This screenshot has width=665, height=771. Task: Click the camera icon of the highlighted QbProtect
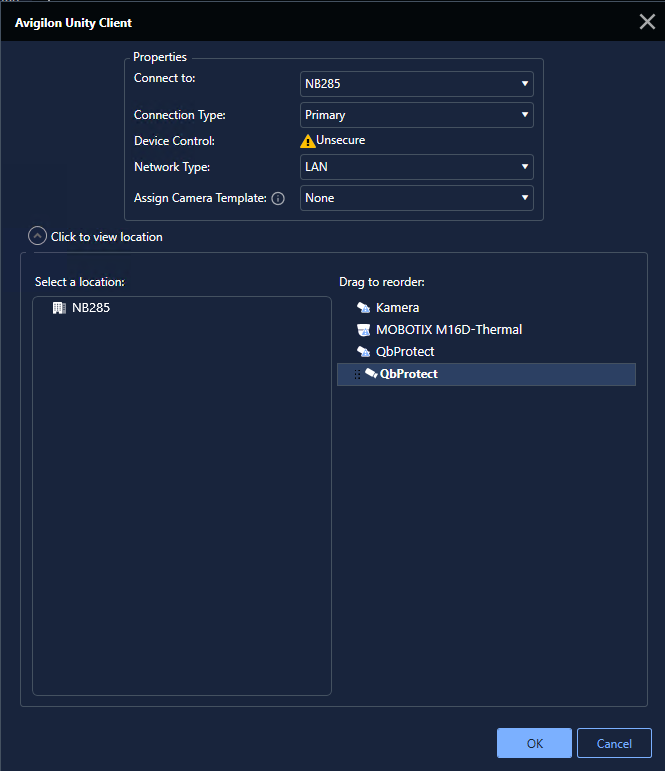[371, 373]
